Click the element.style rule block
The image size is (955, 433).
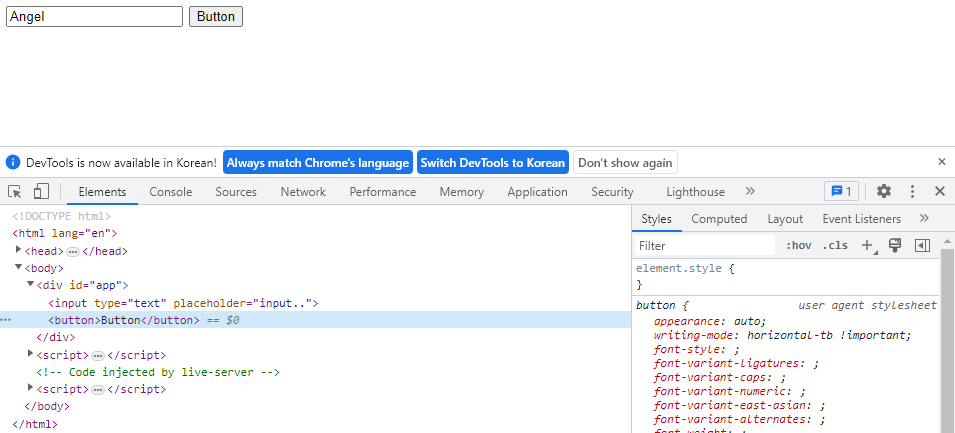pos(786,276)
